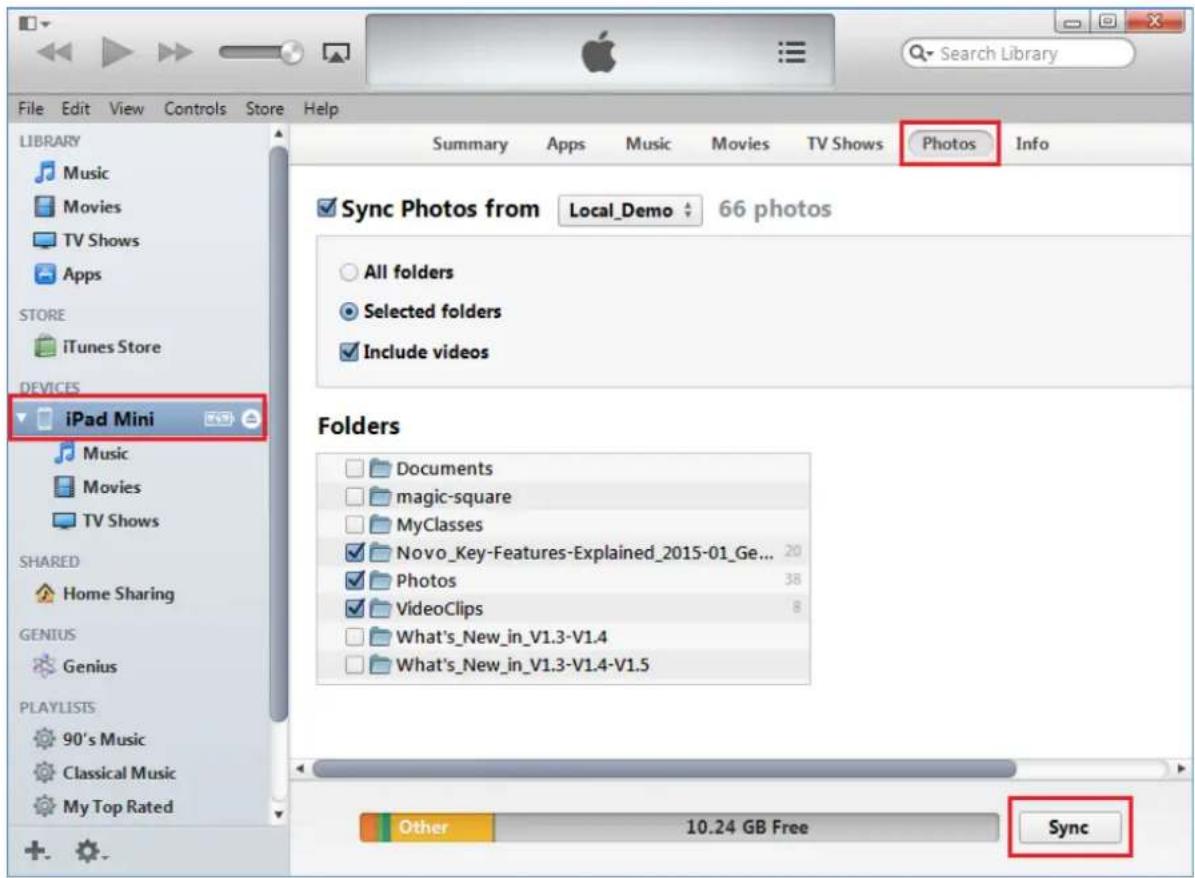This screenshot has height=878, width=1195.
Task: Click the rewind previous track button
Action: [55, 53]
